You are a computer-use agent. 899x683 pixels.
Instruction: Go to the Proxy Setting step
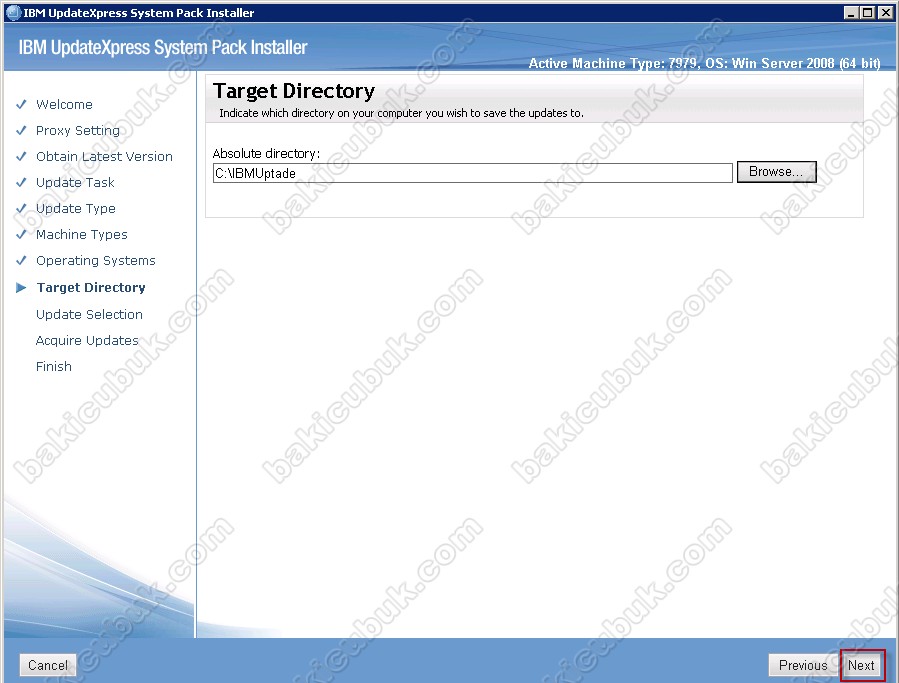[x=78, y=130]
